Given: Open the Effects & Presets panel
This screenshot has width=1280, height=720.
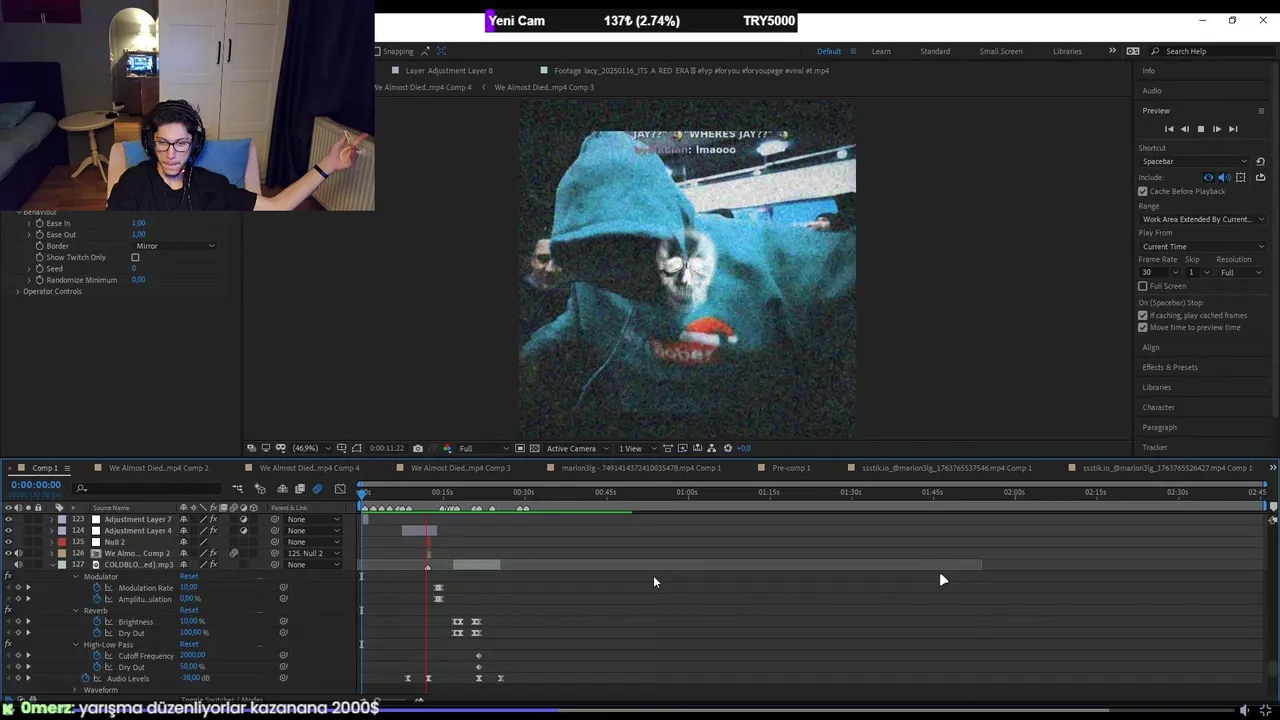Looking at the screenshot, I should pyautogui.click(x=1170, y=367).
